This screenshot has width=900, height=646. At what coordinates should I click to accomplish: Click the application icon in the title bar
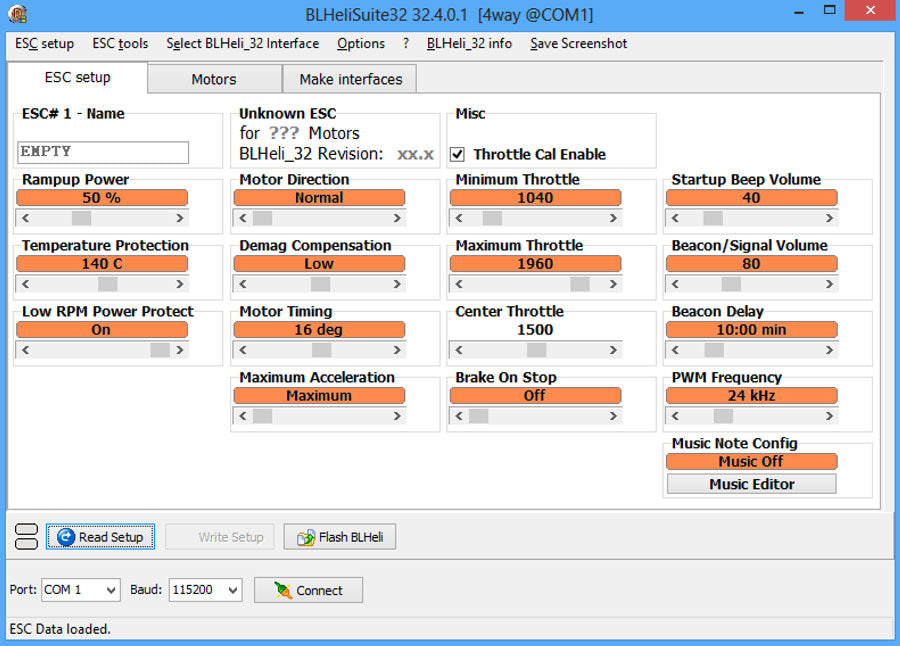pos(18,14)
